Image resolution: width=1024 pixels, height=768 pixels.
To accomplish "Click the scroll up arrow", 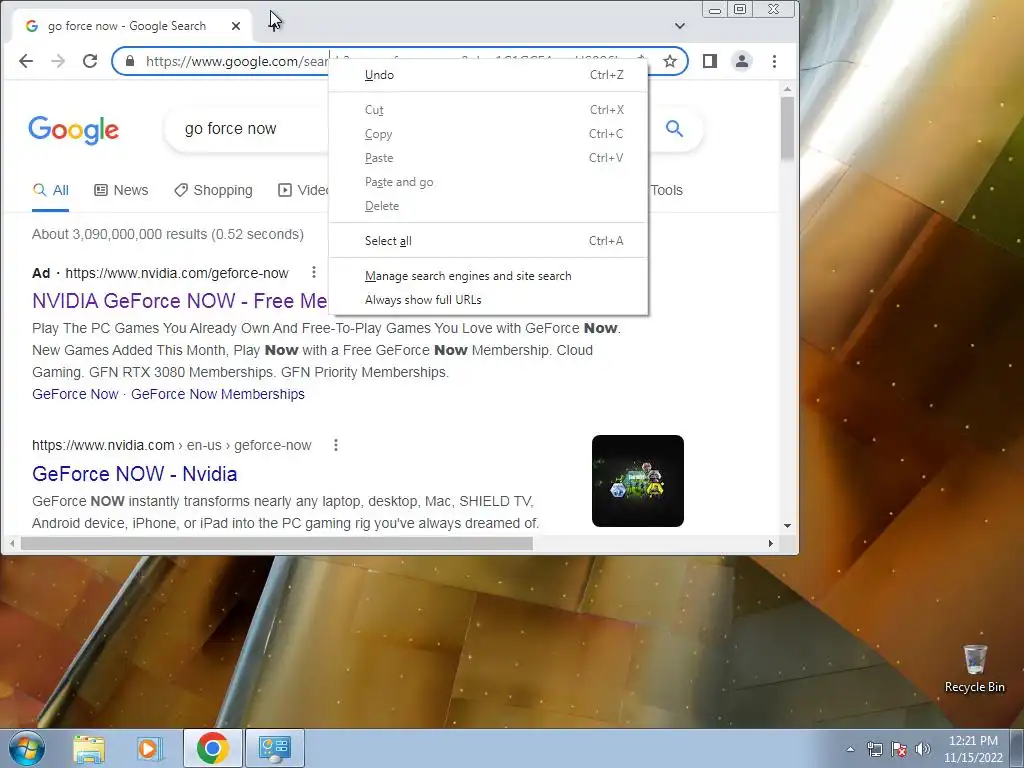I will (x=788, y=89).
